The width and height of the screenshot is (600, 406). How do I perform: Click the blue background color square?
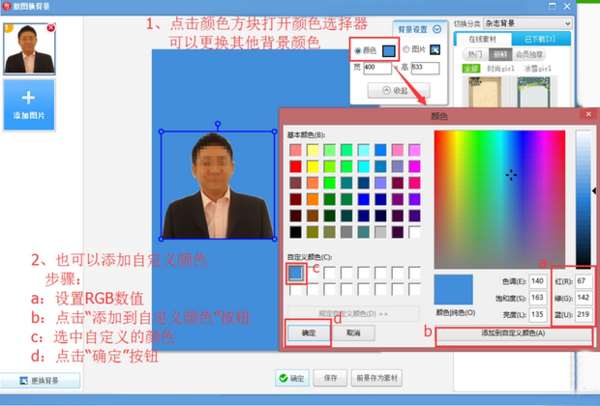coord(389,51)
